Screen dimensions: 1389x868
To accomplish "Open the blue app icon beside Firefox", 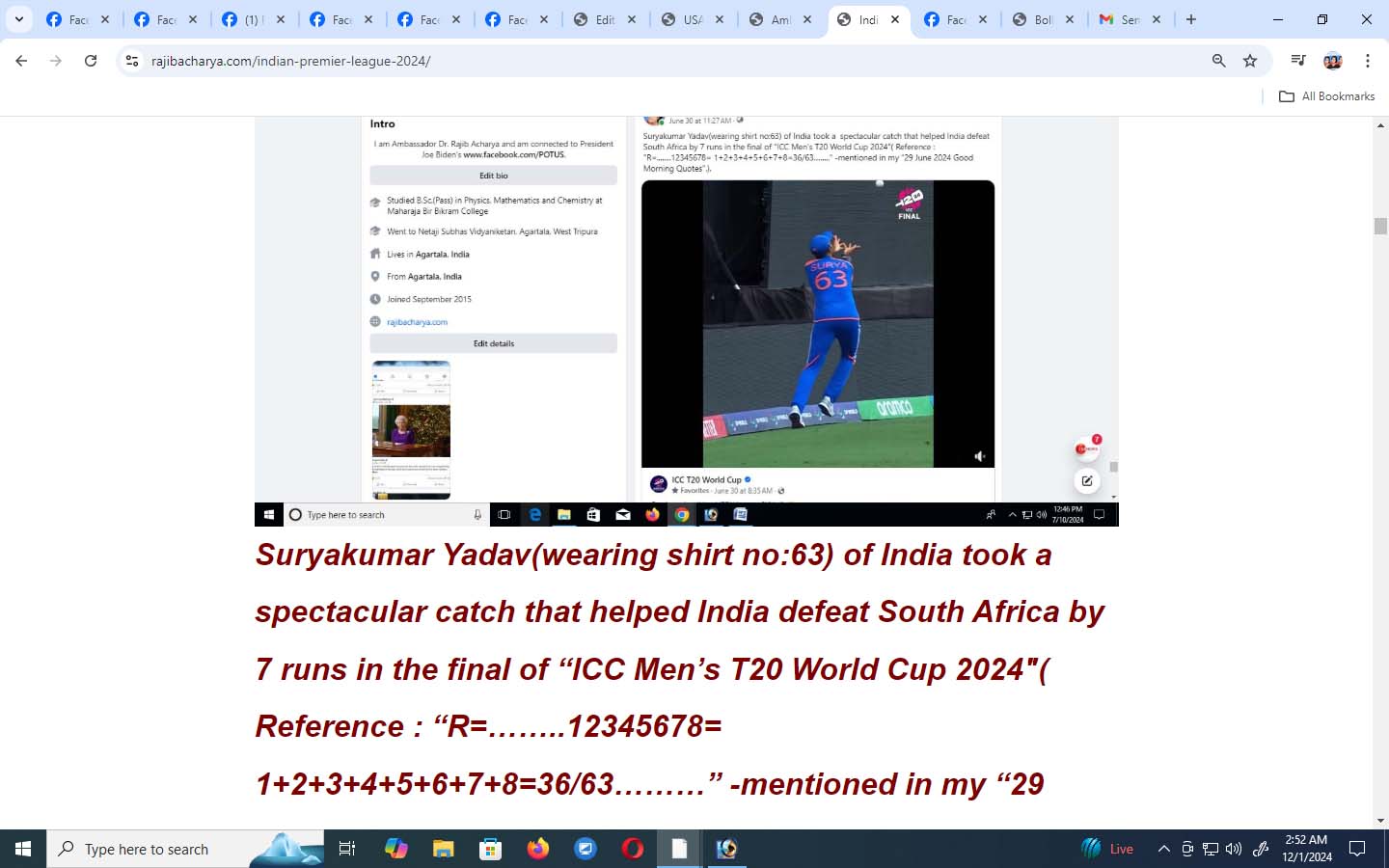I will point(585,849).
